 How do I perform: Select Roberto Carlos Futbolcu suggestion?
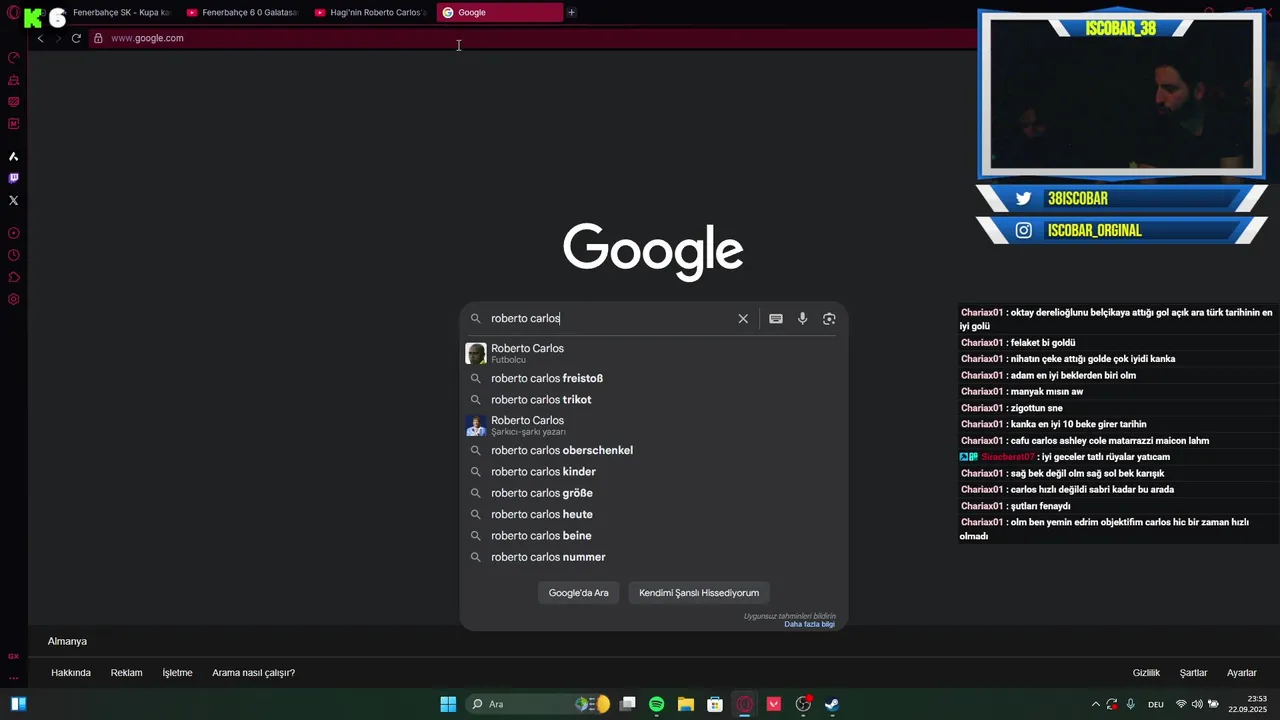coord(653,353)
